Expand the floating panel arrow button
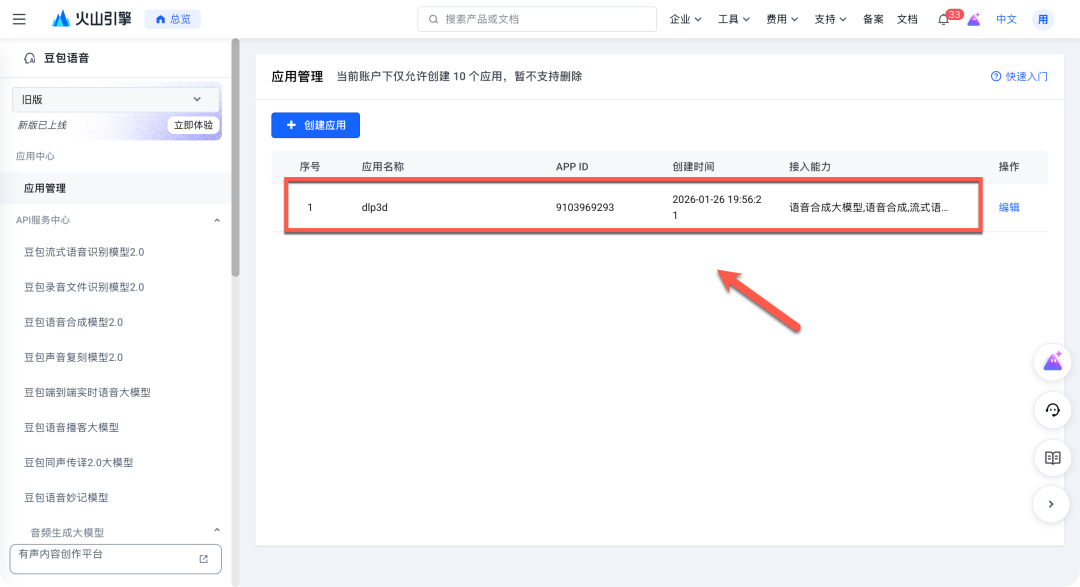Viewport: 1080px width, 587px height. coord(1051,504)
